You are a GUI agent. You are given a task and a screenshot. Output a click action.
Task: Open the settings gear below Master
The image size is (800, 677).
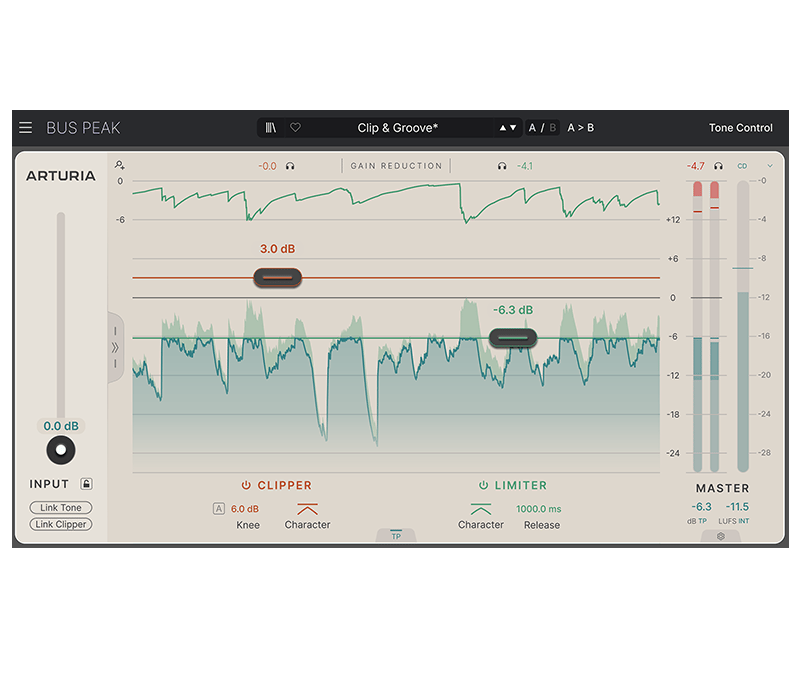coord(721,536)
